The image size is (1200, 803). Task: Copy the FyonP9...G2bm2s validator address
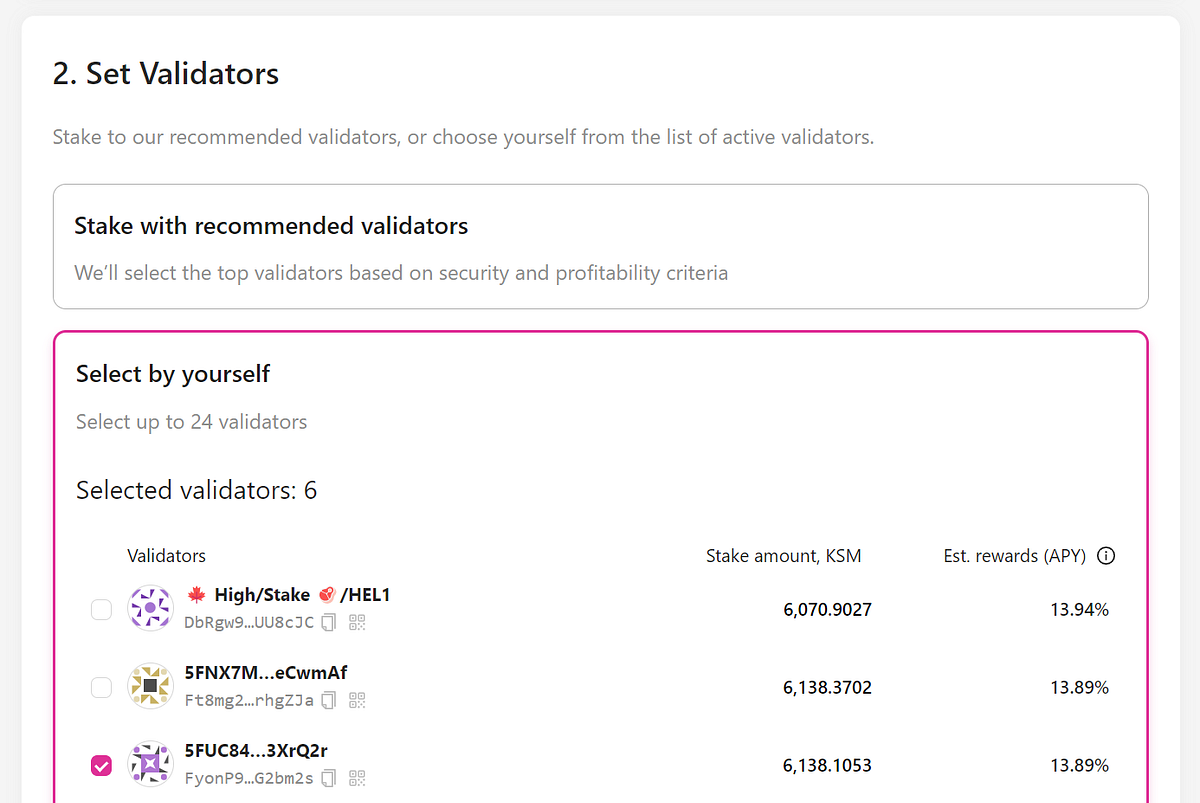tap(329, 778)
